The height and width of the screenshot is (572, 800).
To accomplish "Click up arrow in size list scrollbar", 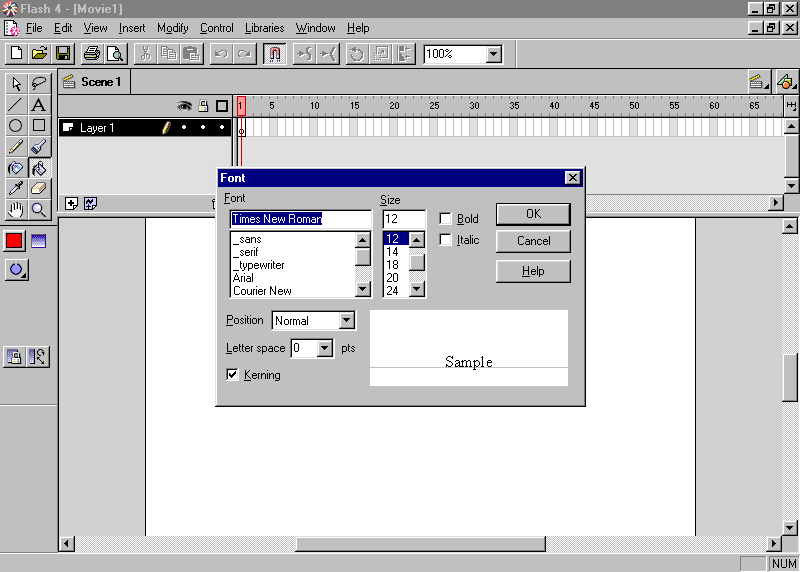I will pos(417,240).
